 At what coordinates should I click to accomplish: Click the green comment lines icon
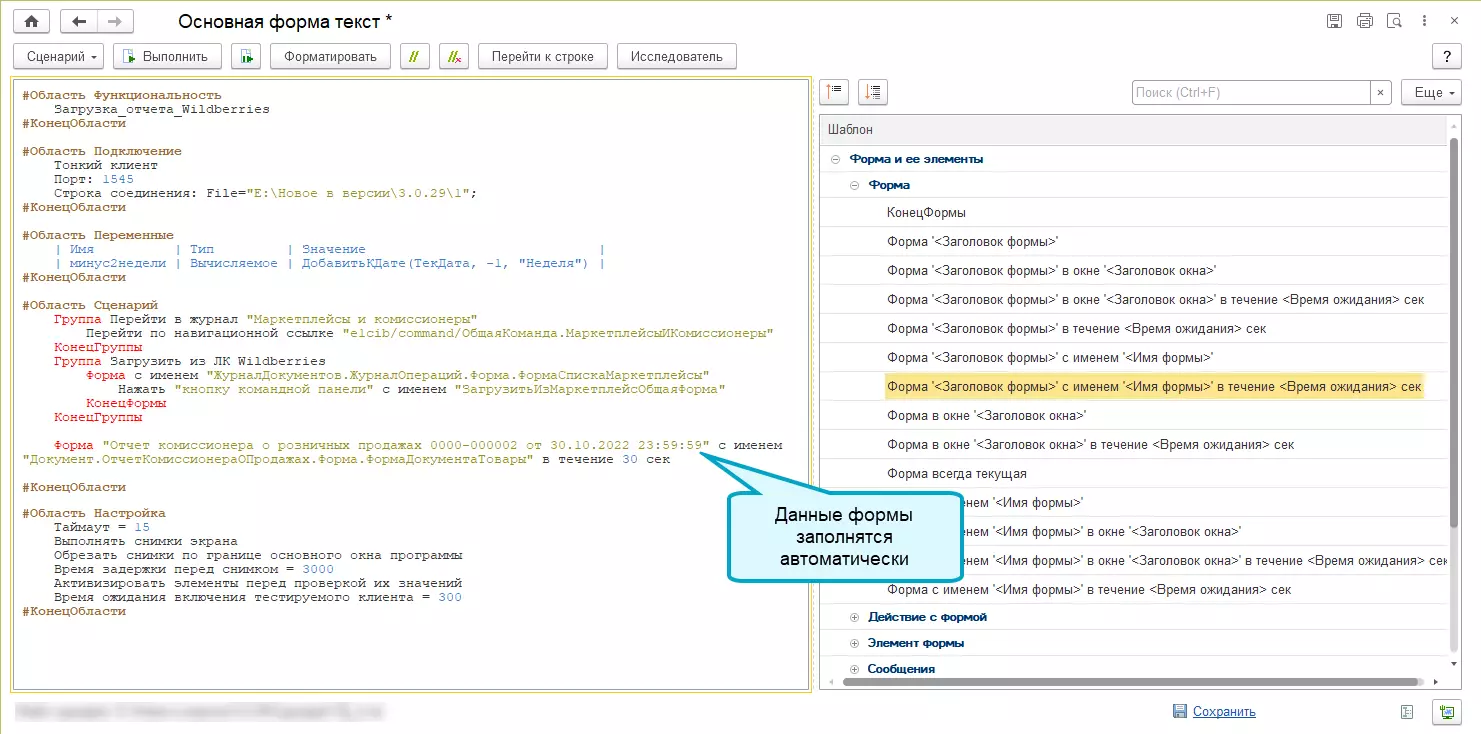click(415, 56)
